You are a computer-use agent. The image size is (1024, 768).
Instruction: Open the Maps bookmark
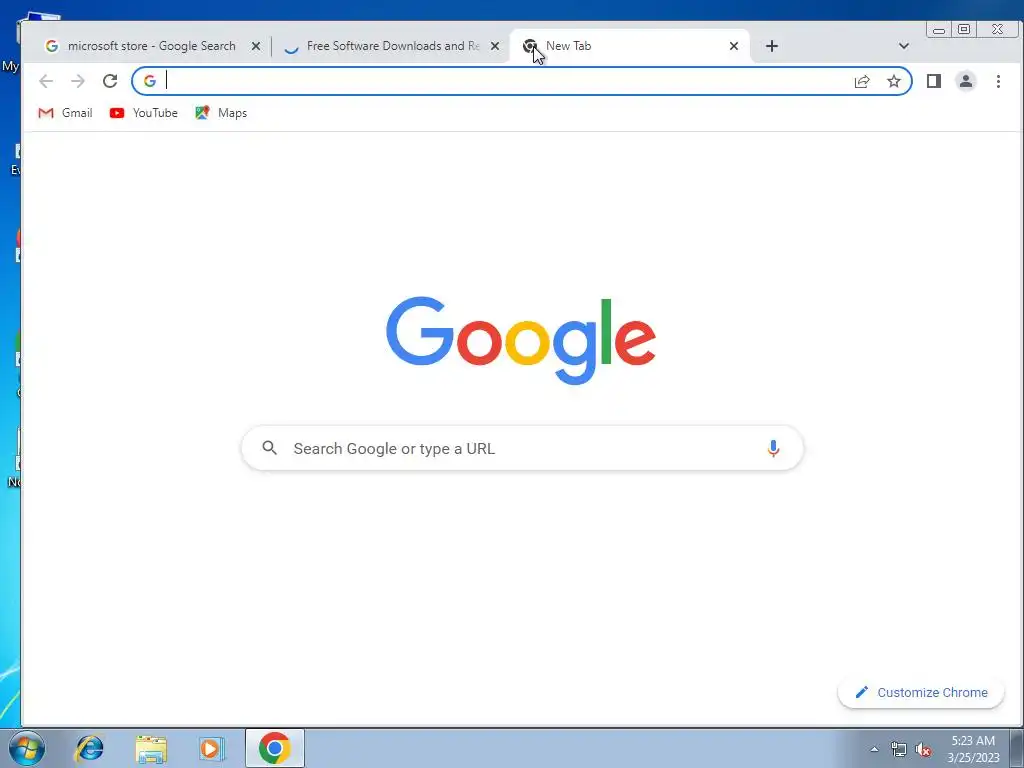coord(221,113)
